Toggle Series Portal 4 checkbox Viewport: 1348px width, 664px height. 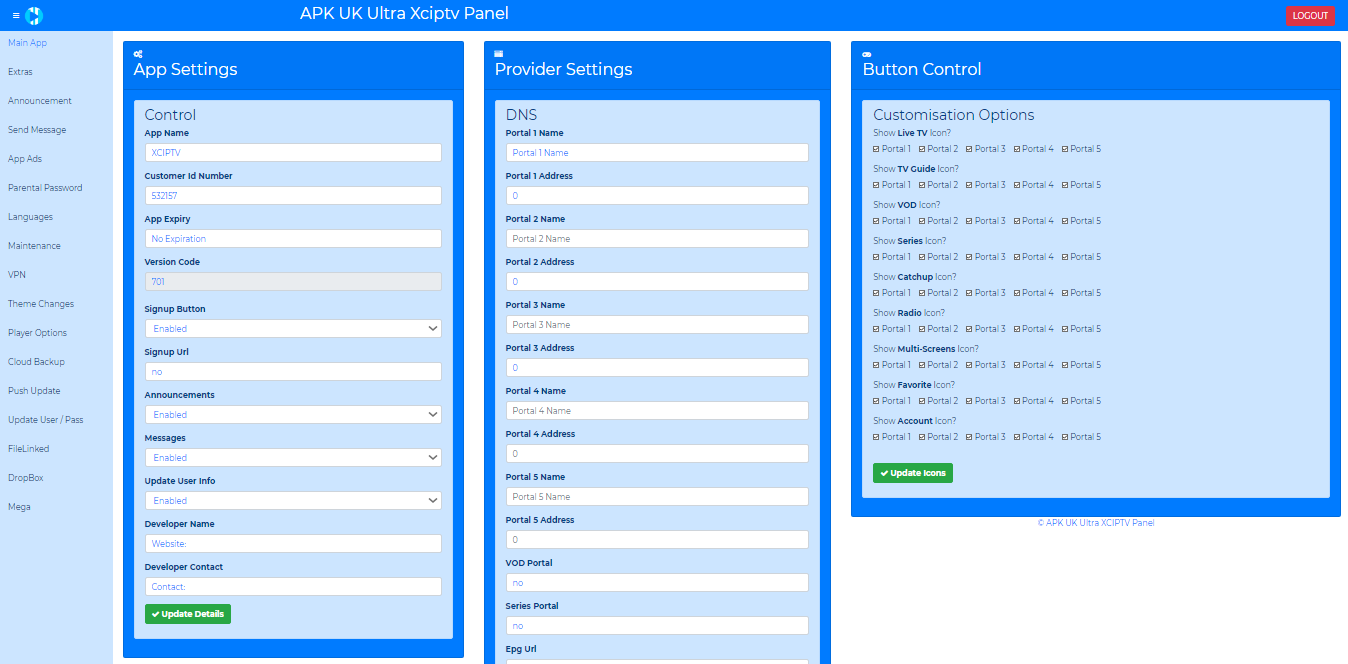1018,257
